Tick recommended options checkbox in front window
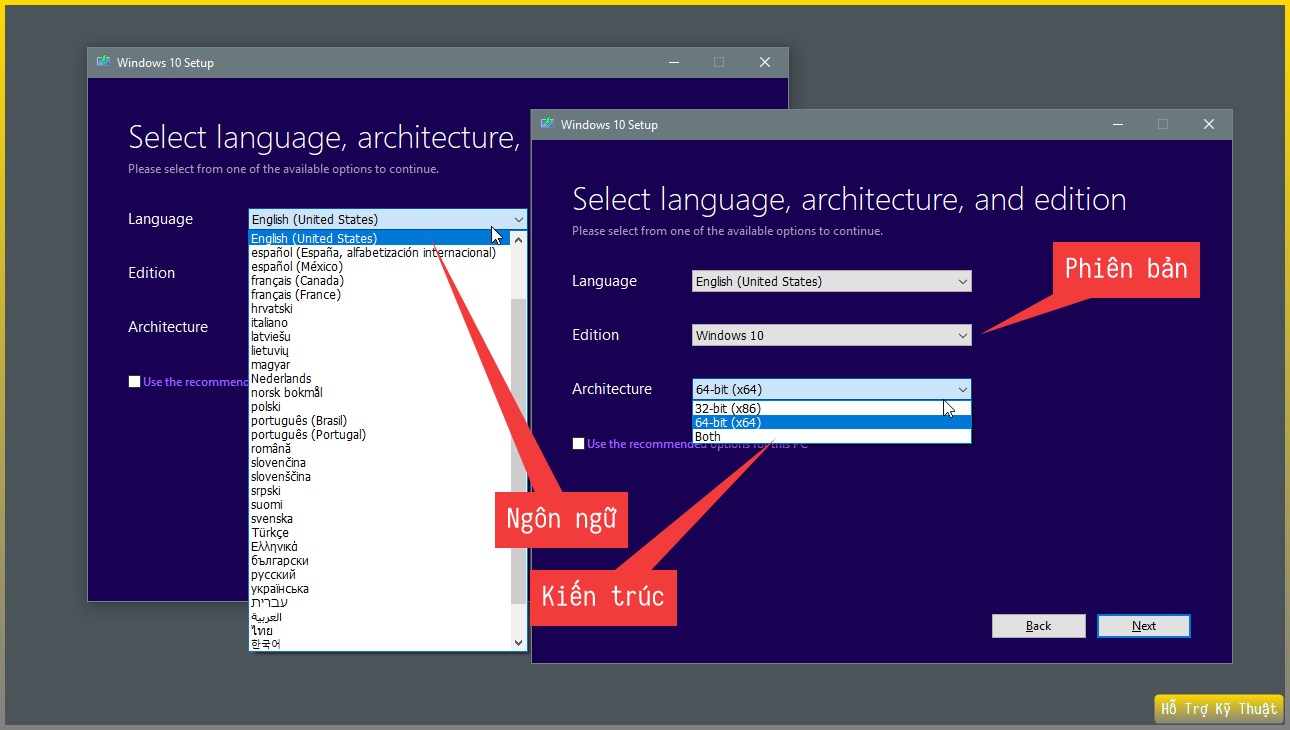Viewport: 1290px width, 730px height. click(579, 443)
